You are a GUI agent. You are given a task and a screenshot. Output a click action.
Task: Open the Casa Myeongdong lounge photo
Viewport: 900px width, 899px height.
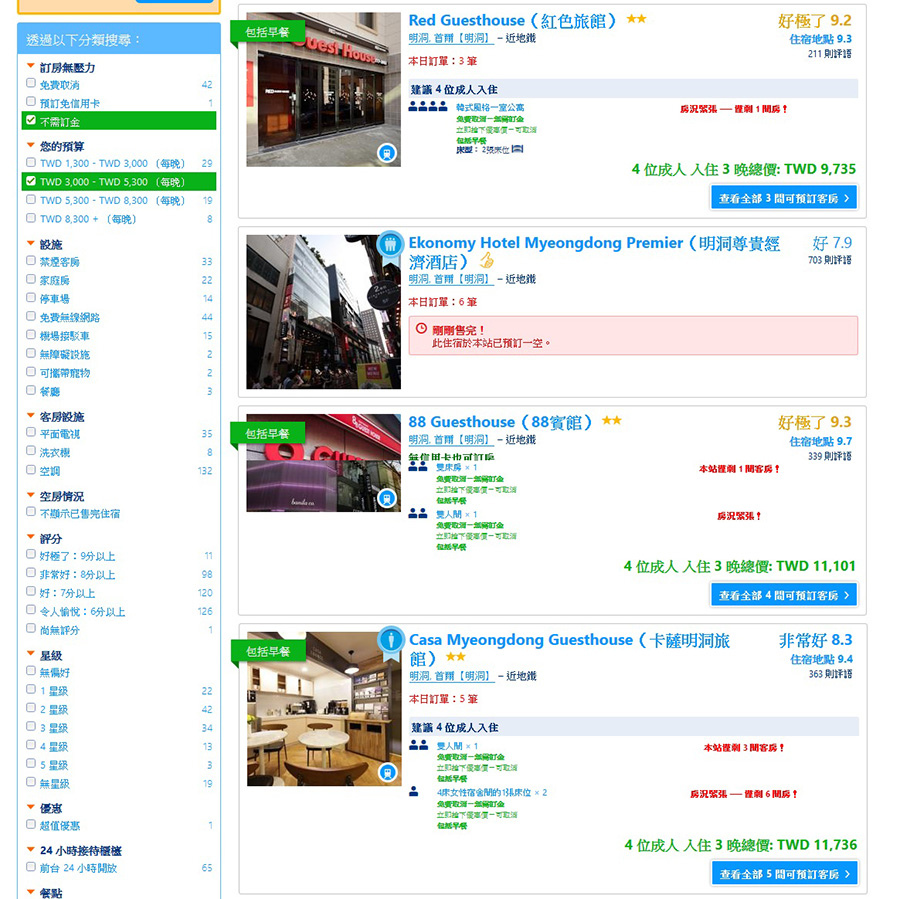[x=324, y=709]
